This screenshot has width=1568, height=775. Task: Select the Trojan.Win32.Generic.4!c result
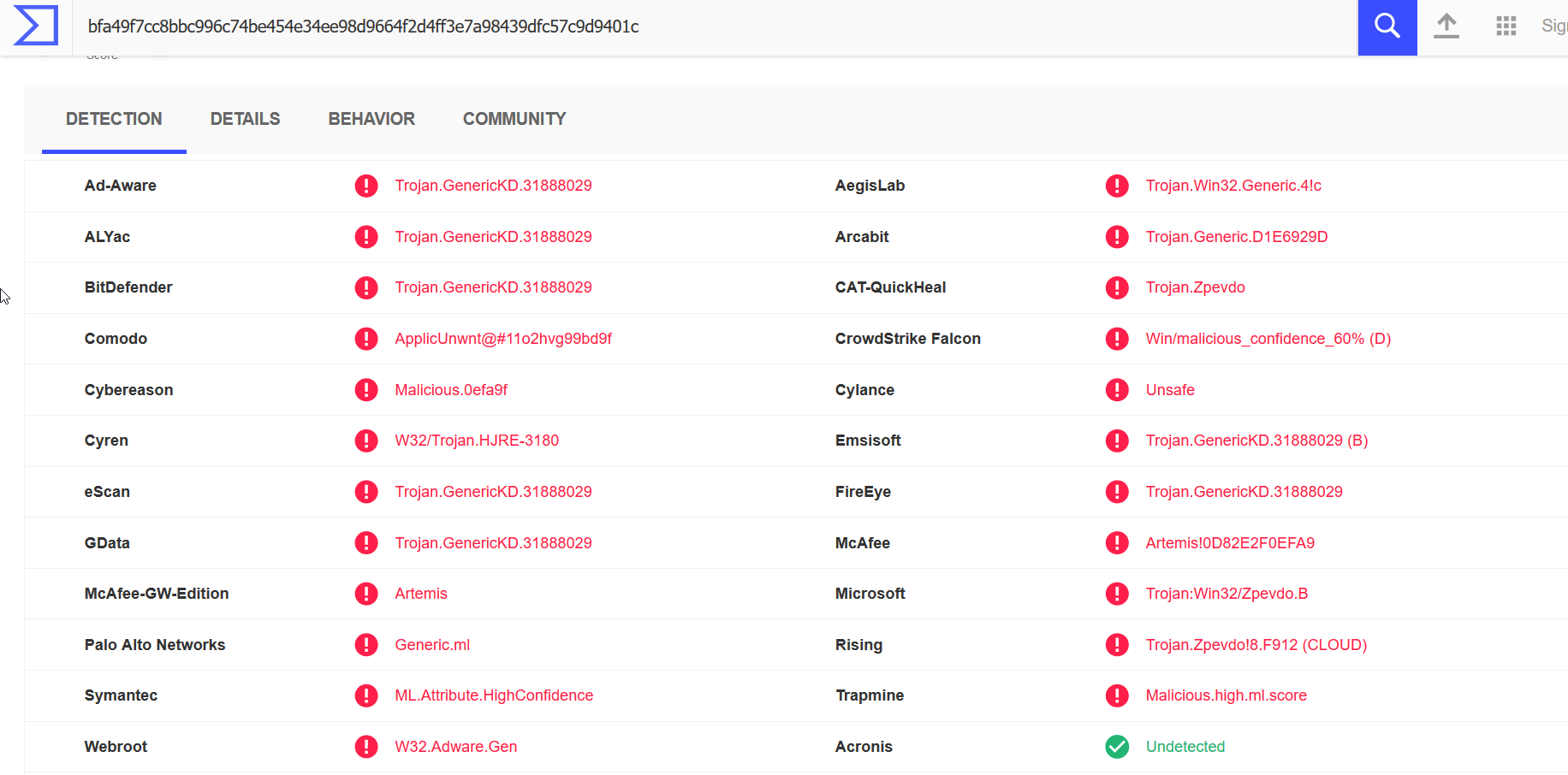click(x=1233, y=186)
